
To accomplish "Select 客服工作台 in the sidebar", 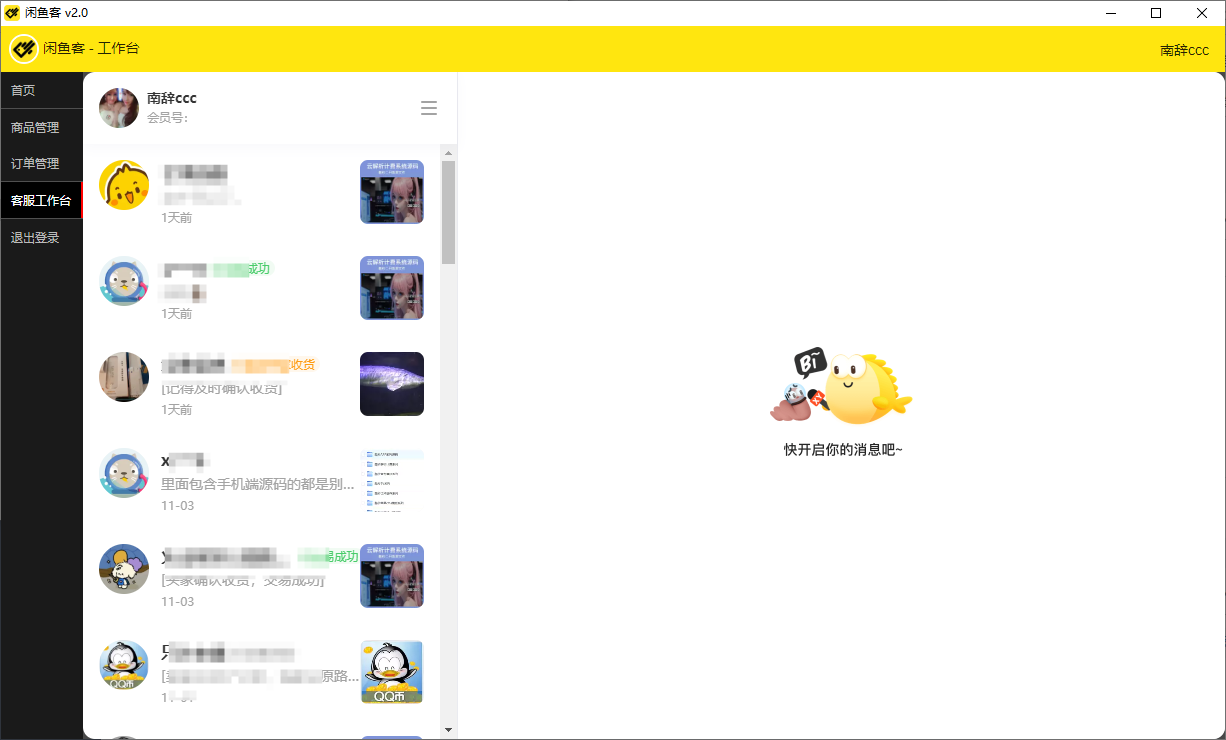I will pos(41,201).
